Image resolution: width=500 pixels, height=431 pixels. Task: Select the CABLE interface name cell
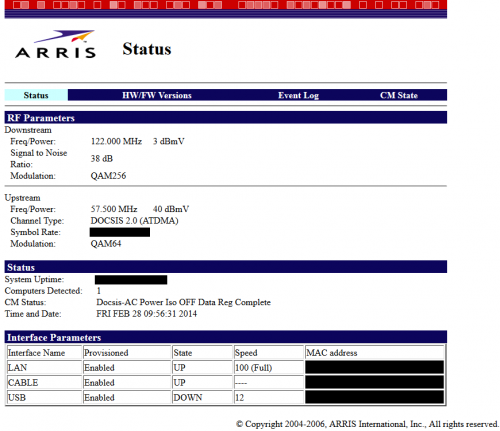click(44, 382)
